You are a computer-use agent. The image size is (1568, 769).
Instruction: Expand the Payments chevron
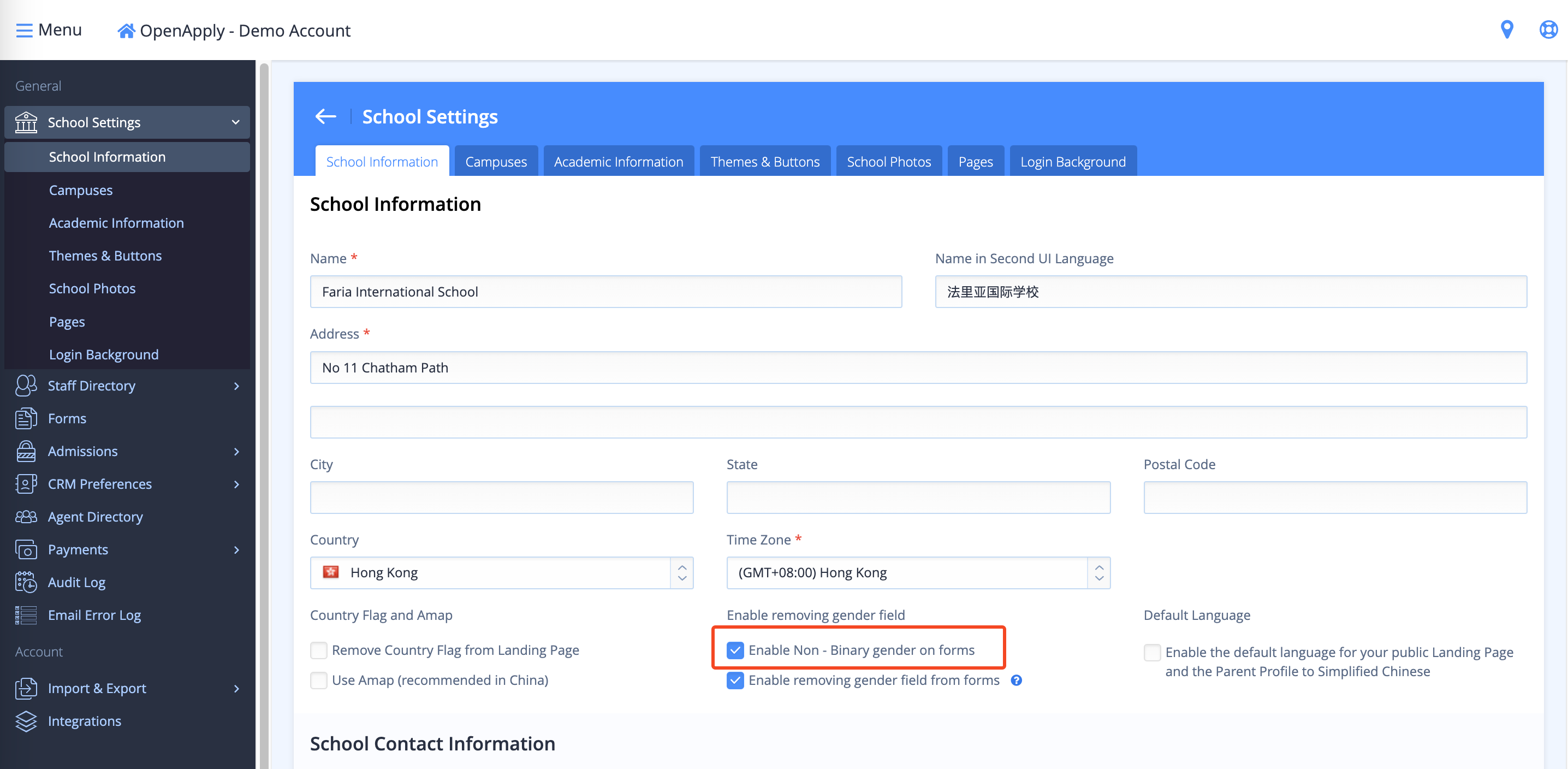[236, 550]
